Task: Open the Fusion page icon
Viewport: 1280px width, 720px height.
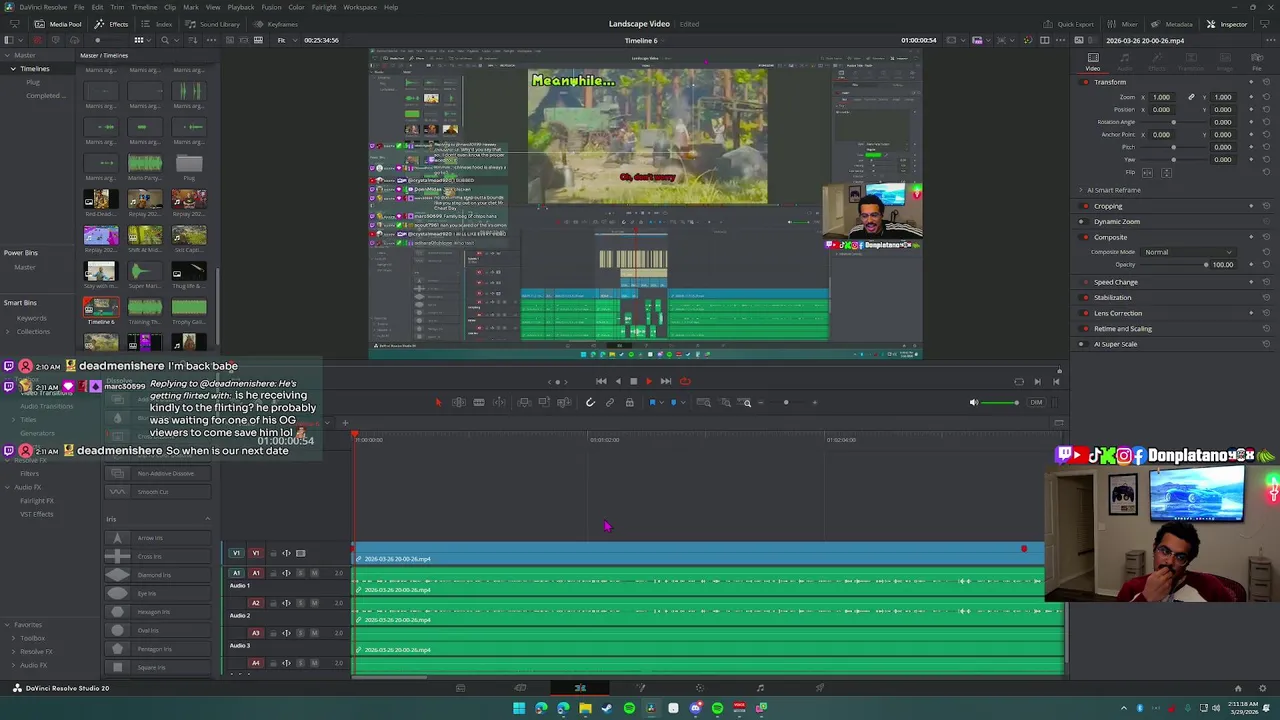Action: coord(641,688)
